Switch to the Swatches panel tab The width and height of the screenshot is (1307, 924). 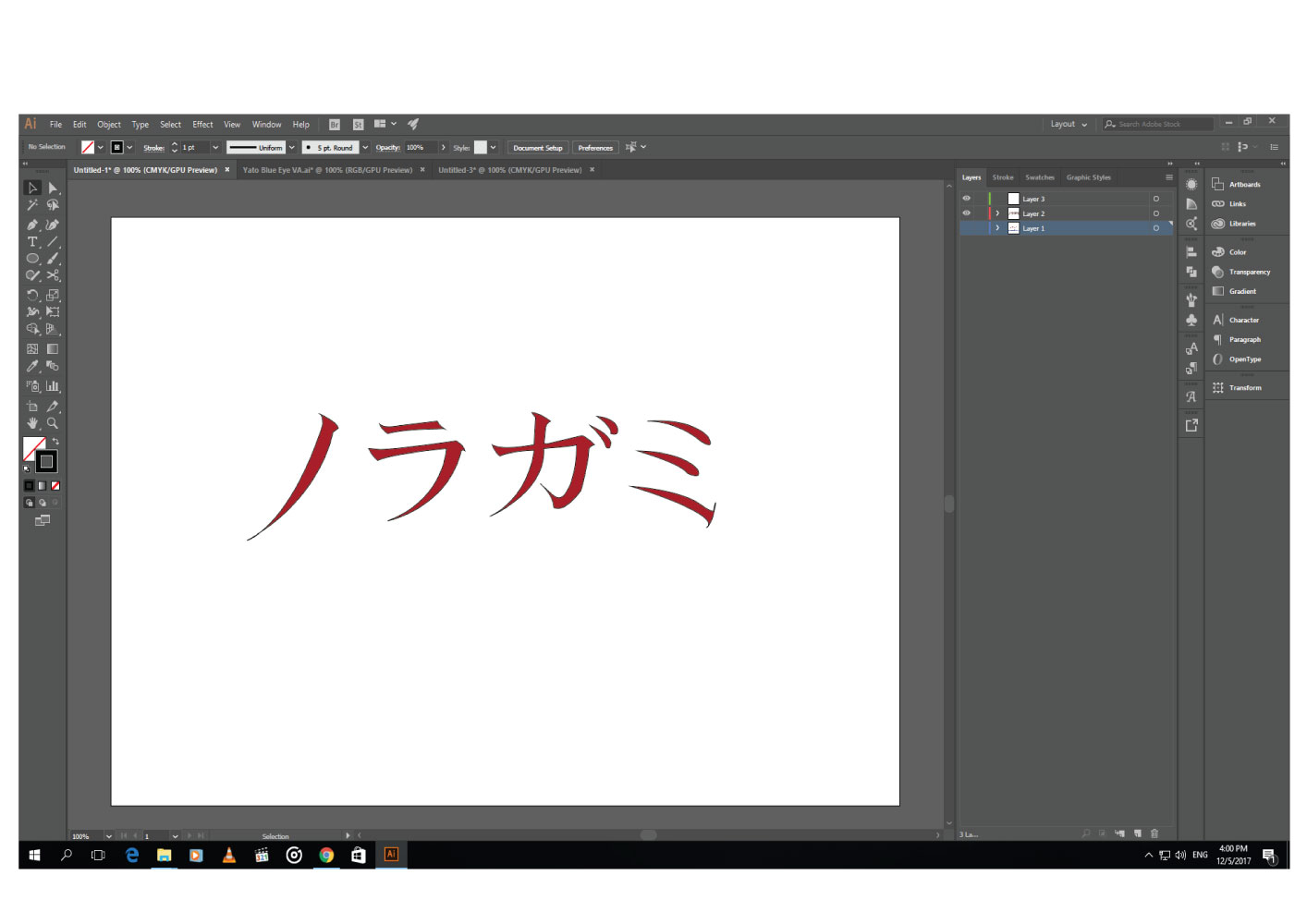(1040, 177)
